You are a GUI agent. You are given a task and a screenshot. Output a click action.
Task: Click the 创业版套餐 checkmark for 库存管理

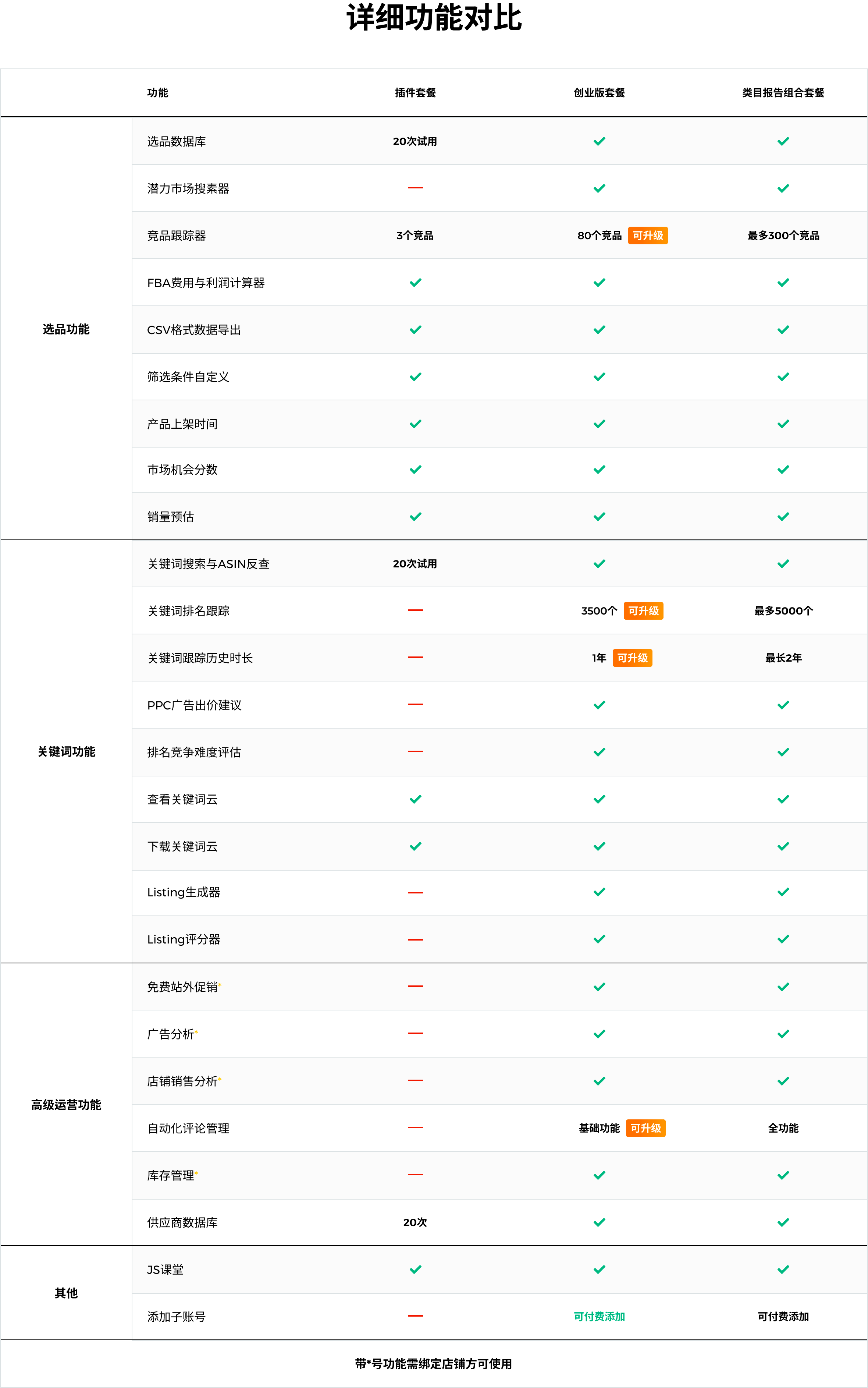600,1176
